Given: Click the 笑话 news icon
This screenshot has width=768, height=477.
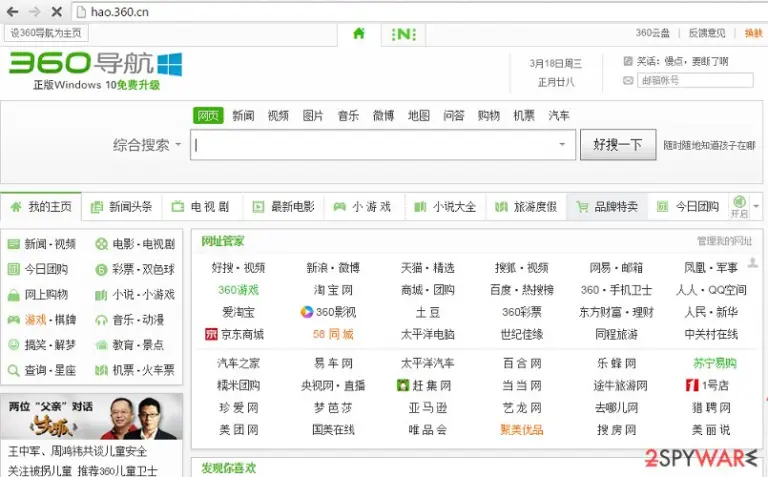Looking at the screenshot, I should coord(628,61).
